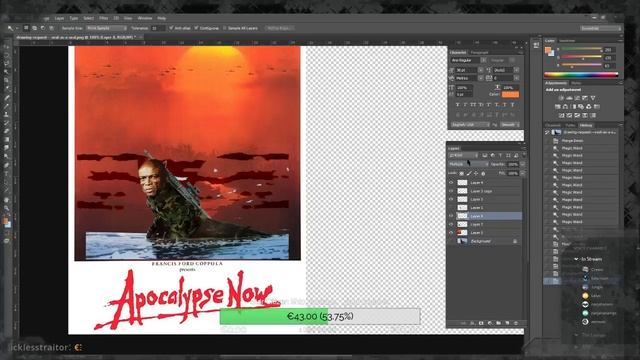Select the Zoom tool in the toolbox
The image size is (640, 360).
(x=7, y=208)
